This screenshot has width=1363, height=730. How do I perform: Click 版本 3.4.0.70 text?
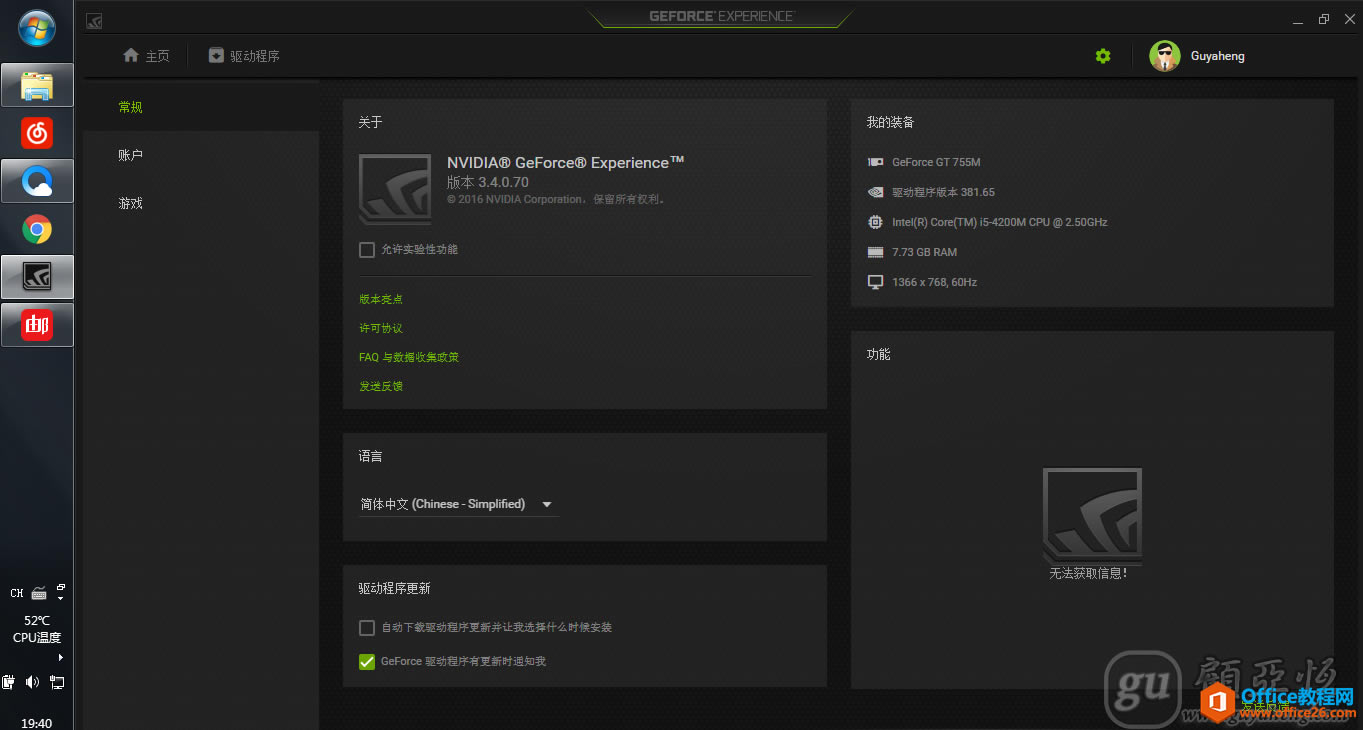click(x=488, y=182)
